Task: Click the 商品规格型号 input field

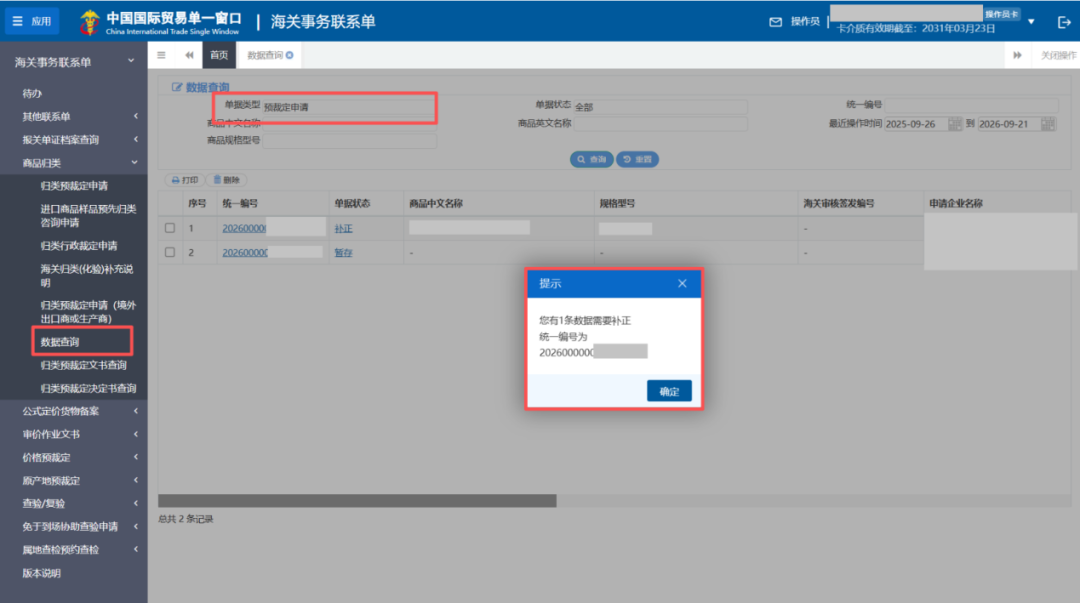Action: point(349,141)
